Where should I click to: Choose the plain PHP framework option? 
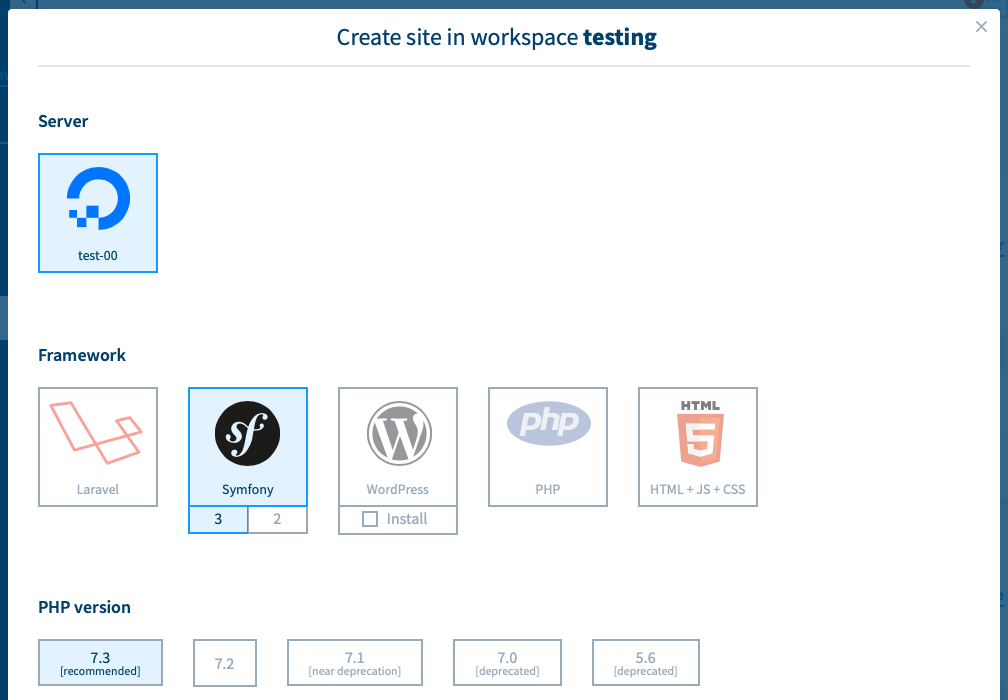click(x=548, y=447)
